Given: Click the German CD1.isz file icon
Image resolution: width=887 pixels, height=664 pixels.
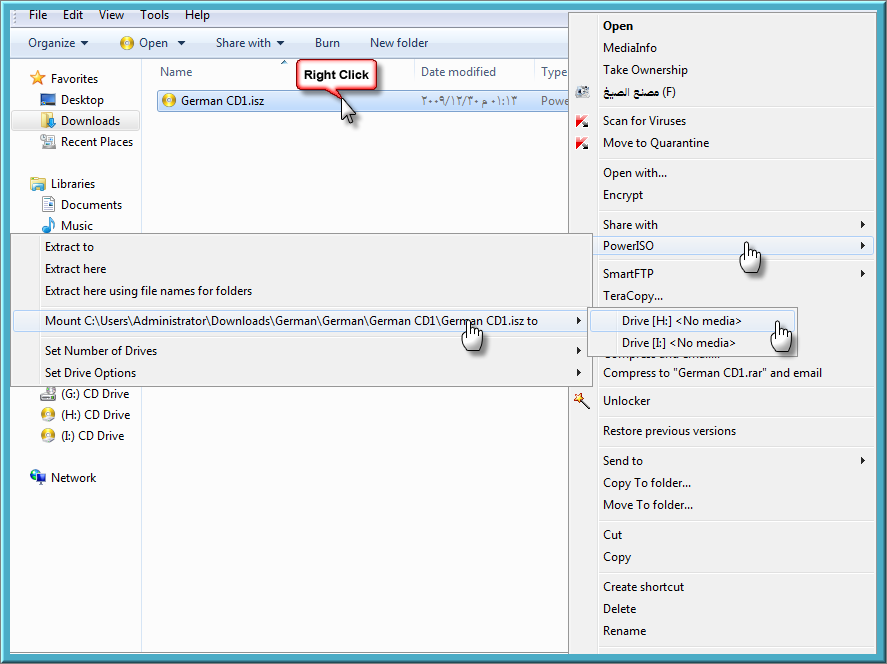Looking at the screenshot, I should pyautogui.click(x=169, y=101).
